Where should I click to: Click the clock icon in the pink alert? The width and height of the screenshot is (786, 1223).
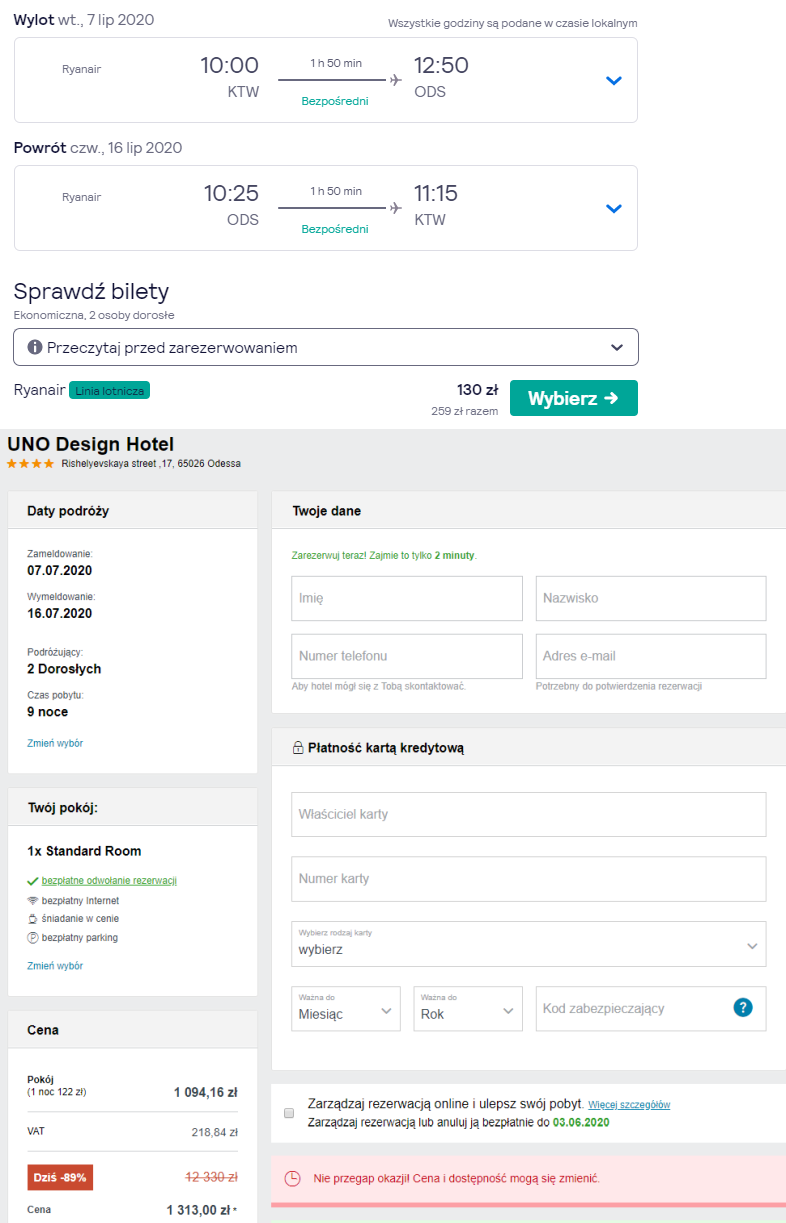293,1179
